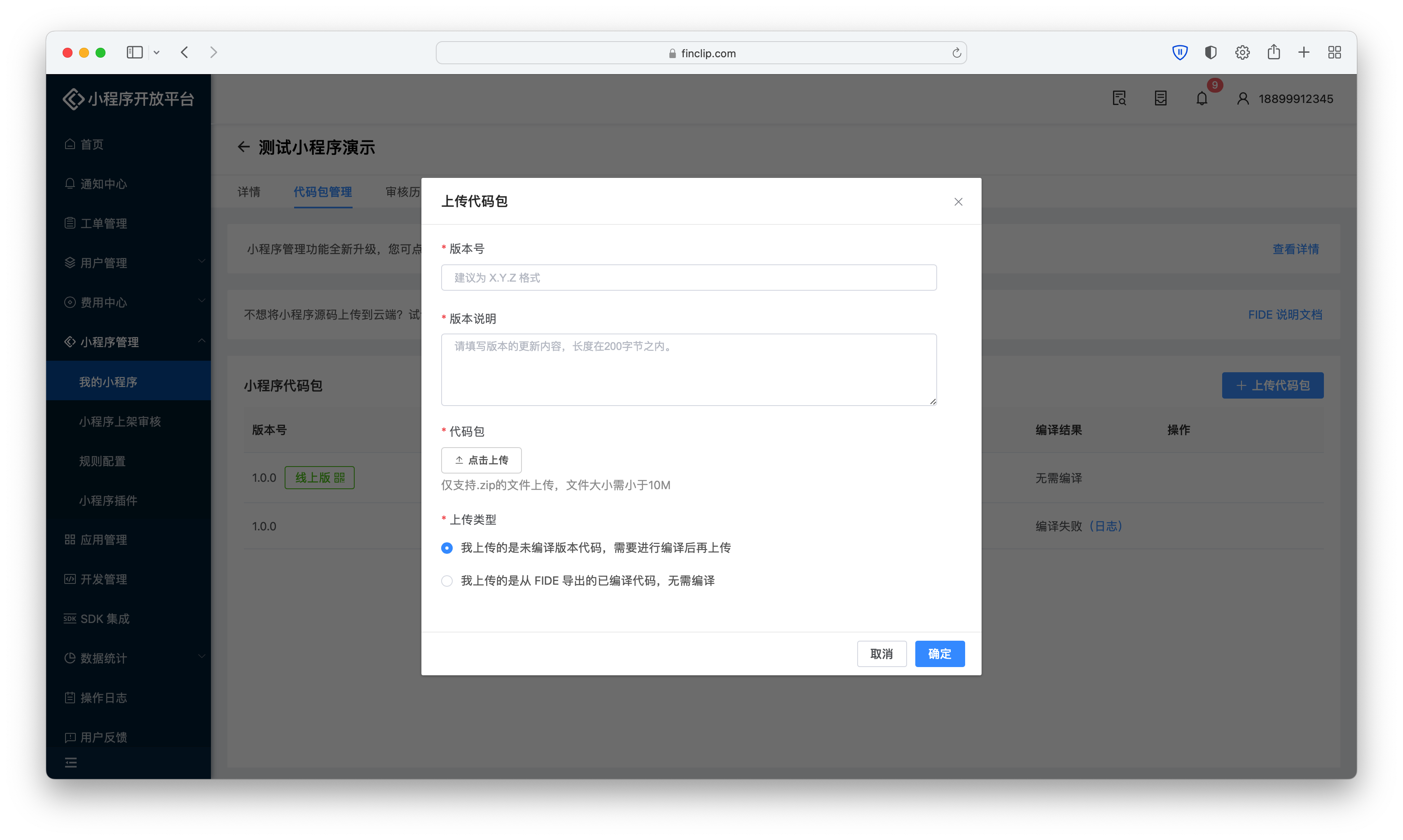Viewport: 1403px width, 840px height.
Task: Click the 取消 button
Action: [882, 654]
